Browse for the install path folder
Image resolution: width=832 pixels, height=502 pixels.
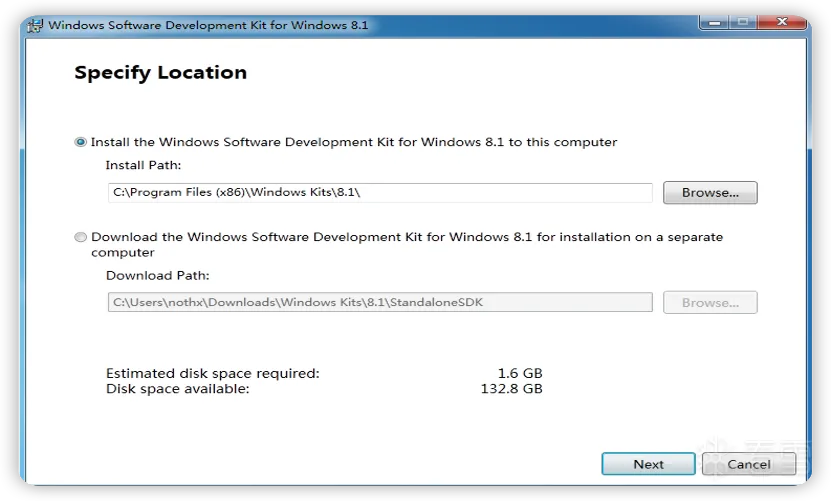(x=710, y=193)
